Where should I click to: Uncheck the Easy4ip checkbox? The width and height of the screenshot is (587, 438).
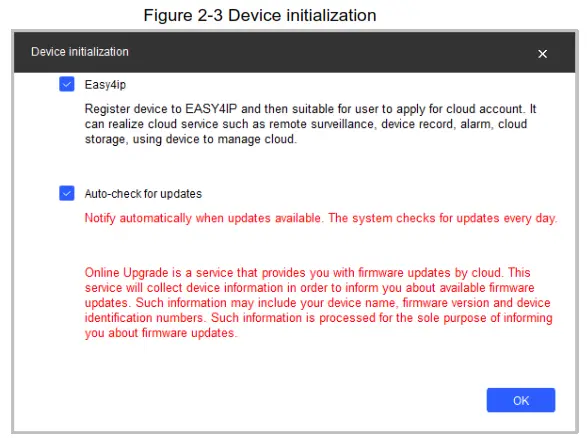[x=67, y=84]
